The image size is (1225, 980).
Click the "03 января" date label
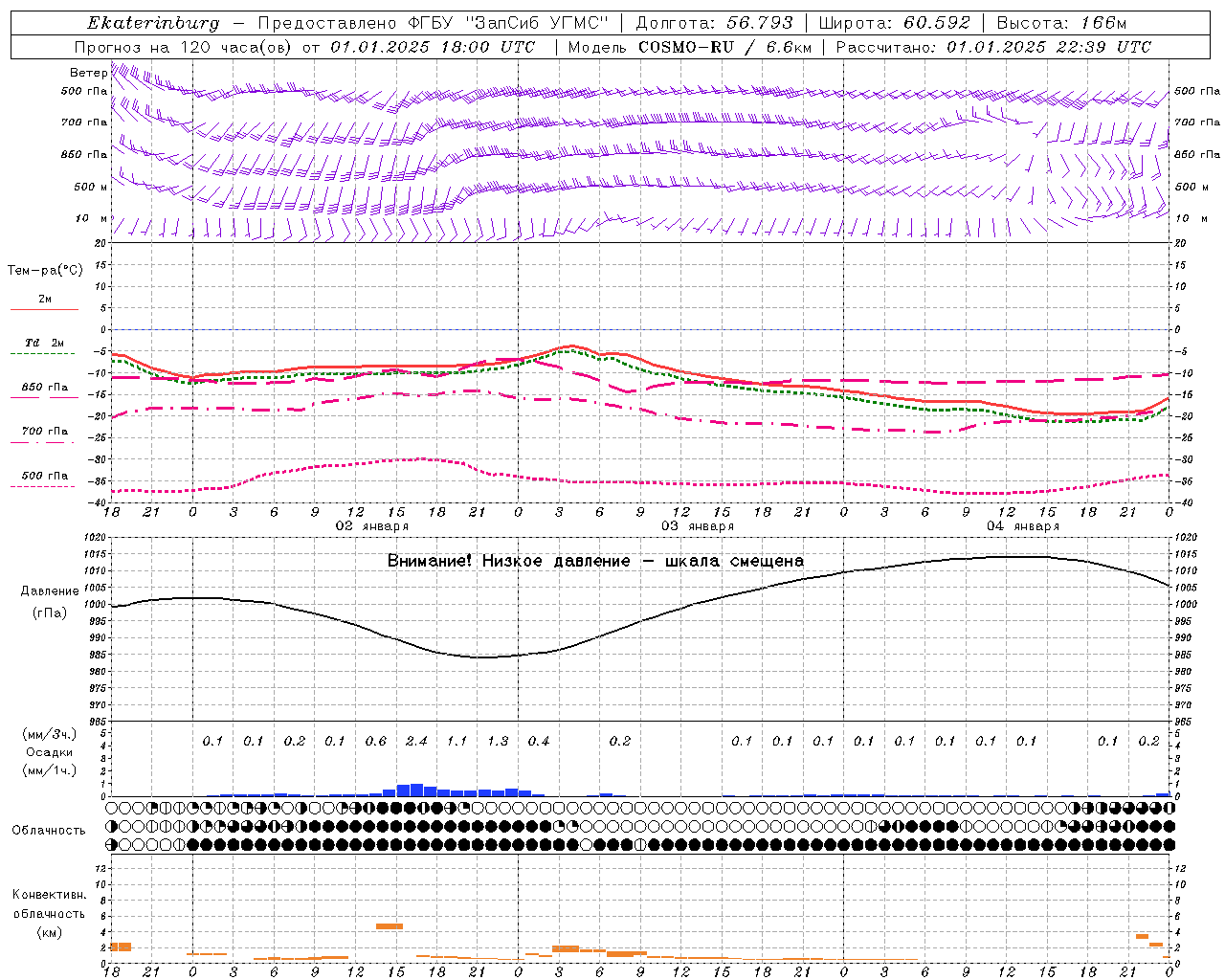click(x=698, y=526)
